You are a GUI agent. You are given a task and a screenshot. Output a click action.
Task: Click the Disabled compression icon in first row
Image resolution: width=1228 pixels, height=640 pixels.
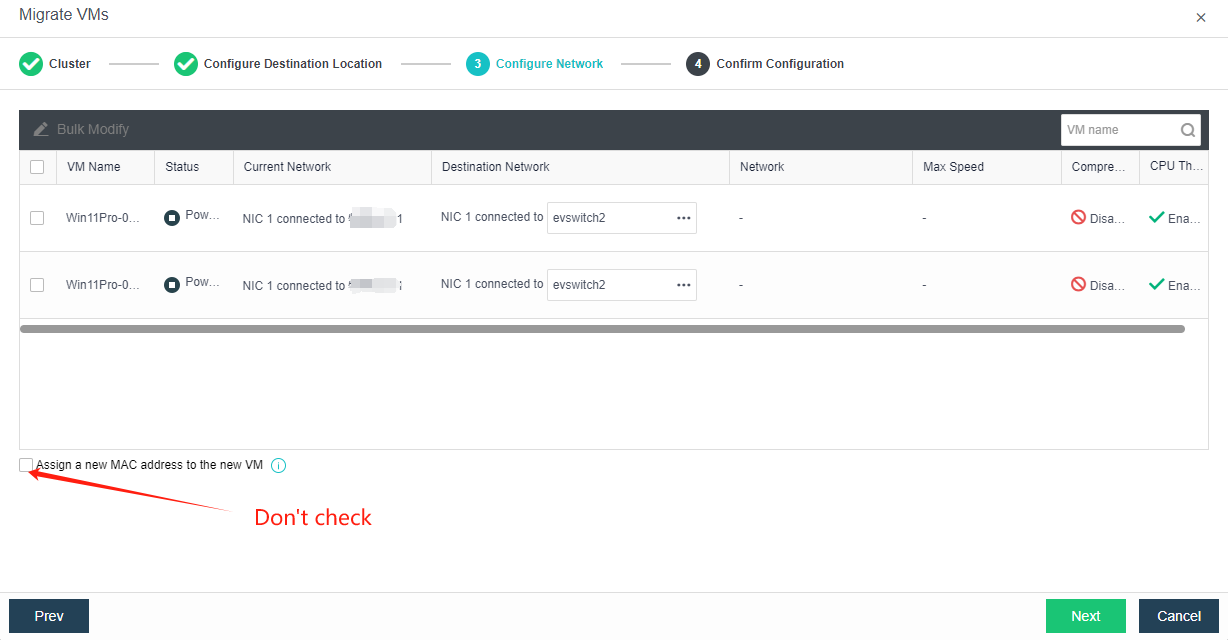1078,217
